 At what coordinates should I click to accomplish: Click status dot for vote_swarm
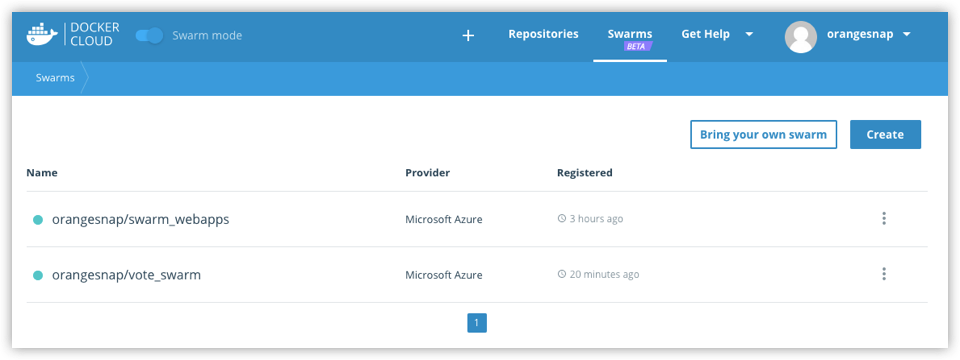point(37,276)
